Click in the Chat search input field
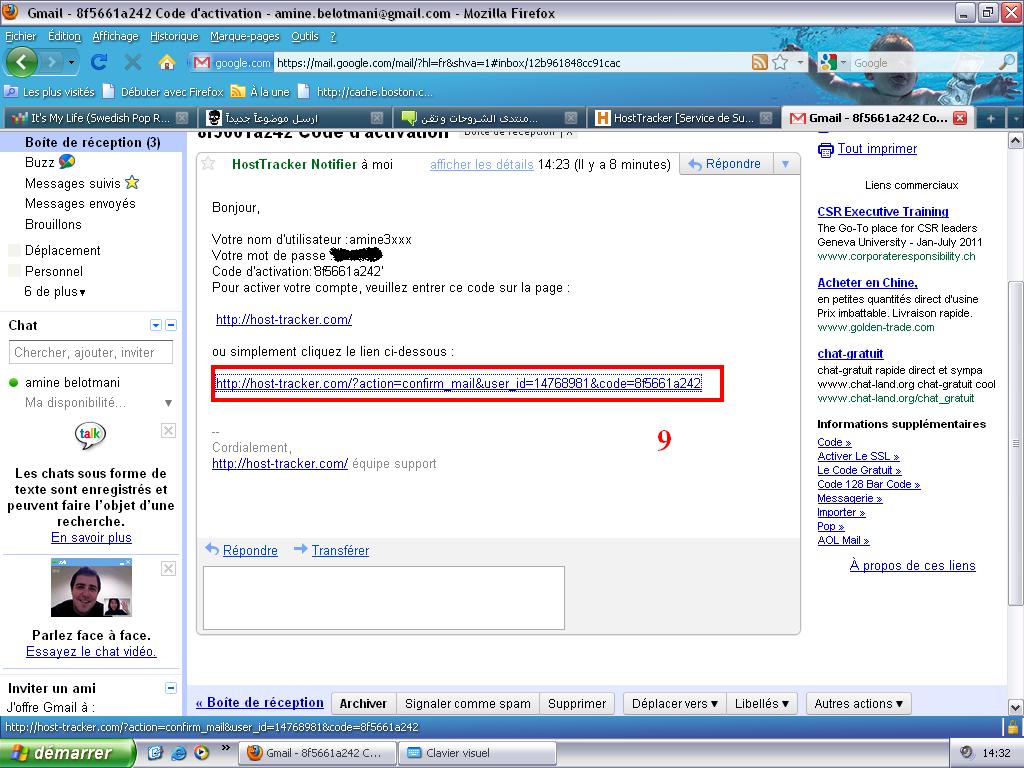Image resolution: width=1024 pixels, height=768 pixels. (91, 353)
